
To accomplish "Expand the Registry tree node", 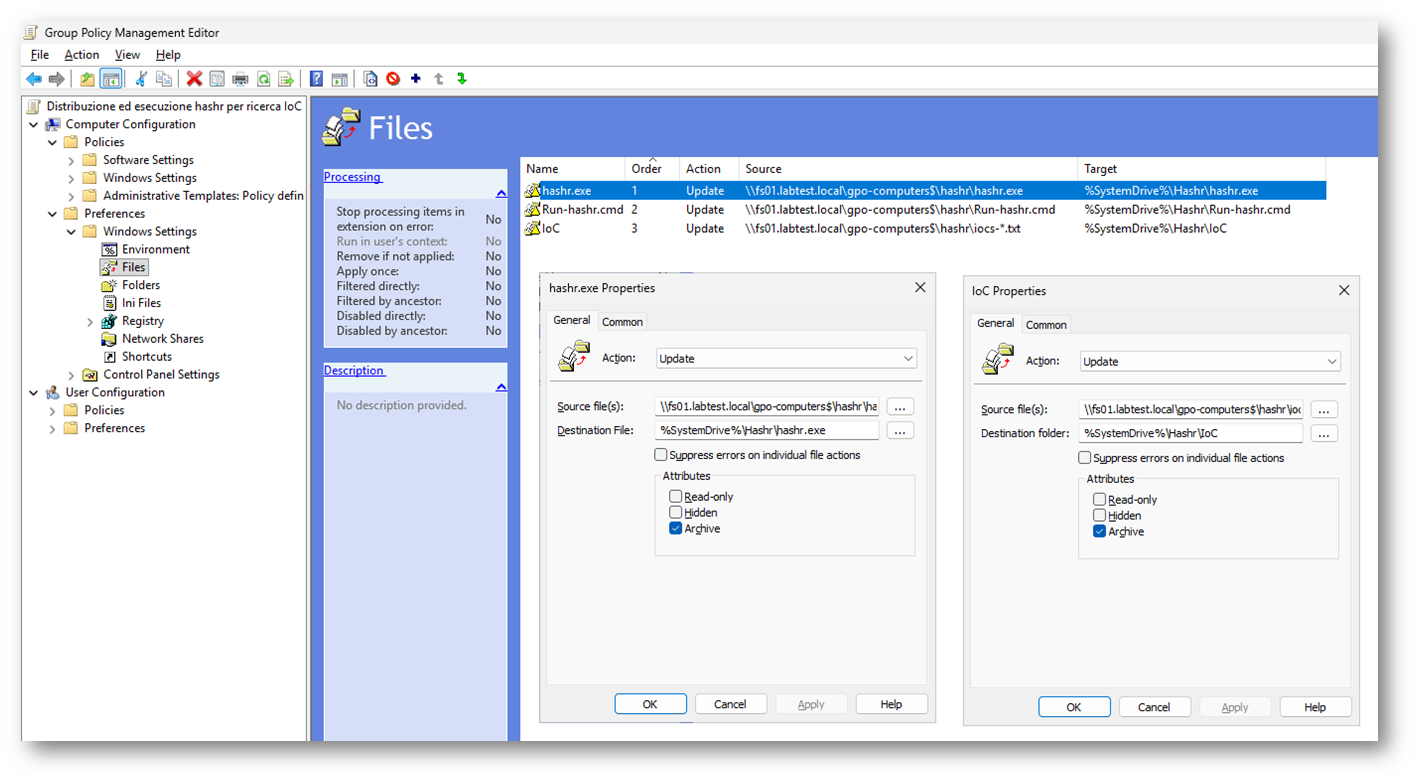I will click(x=90, y=322).
